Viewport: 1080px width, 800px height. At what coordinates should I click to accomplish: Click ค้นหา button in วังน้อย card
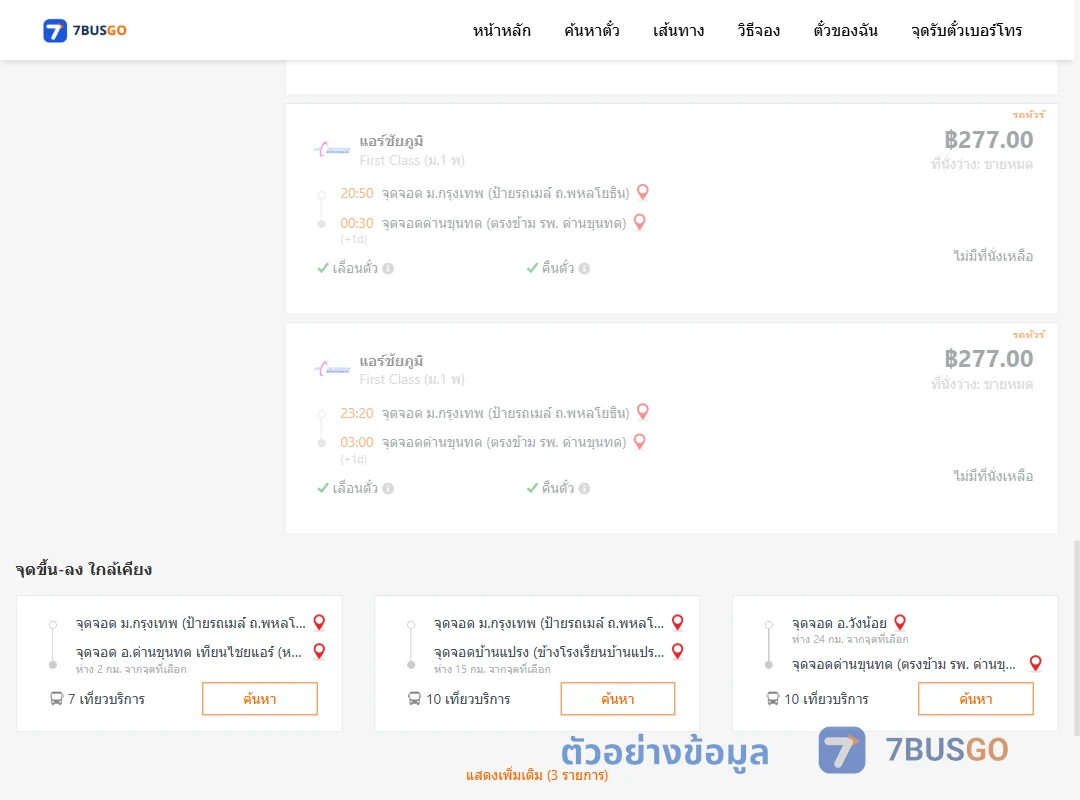[x=976, y=699]
